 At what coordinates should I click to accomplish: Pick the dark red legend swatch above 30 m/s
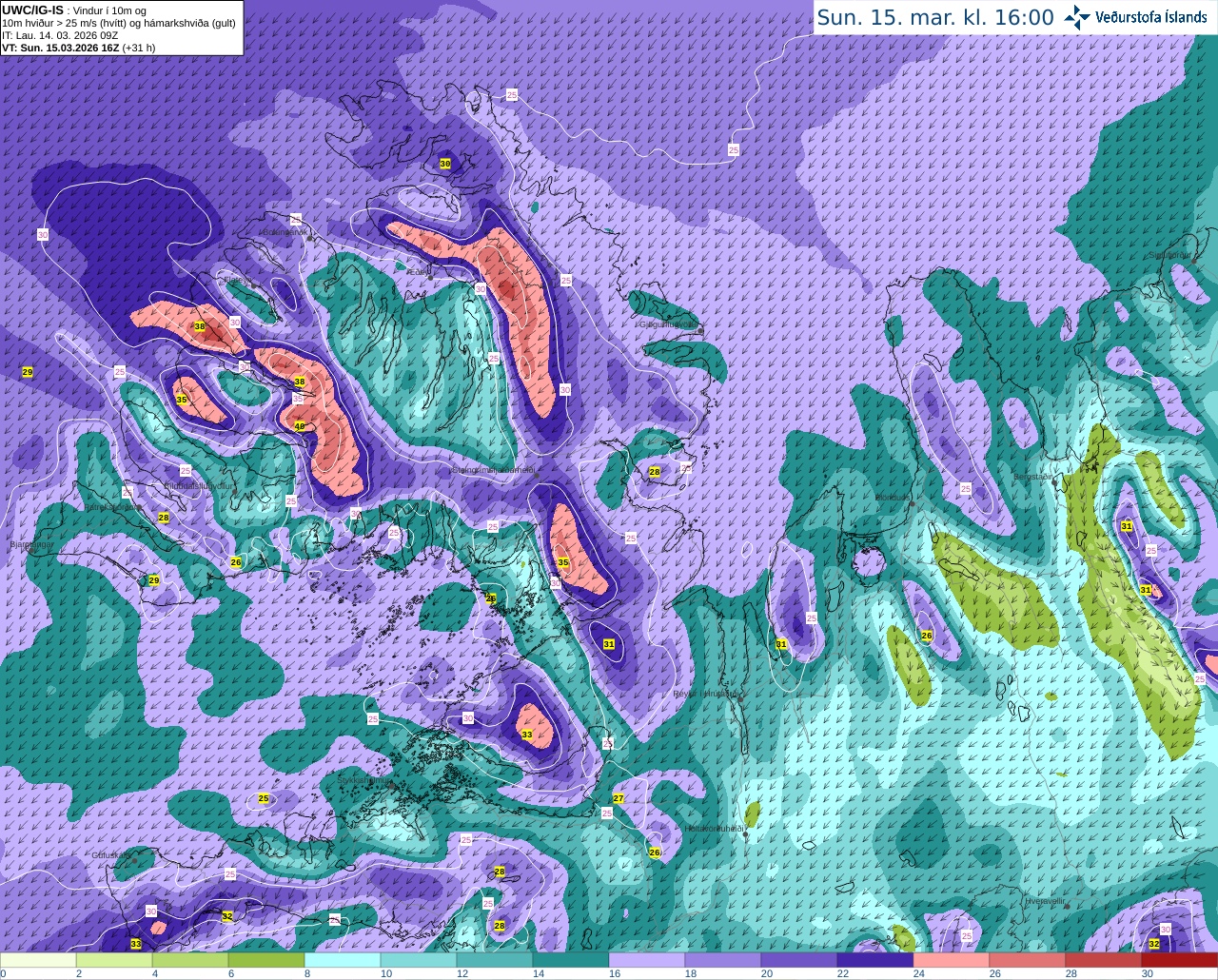click(1180, 960)
